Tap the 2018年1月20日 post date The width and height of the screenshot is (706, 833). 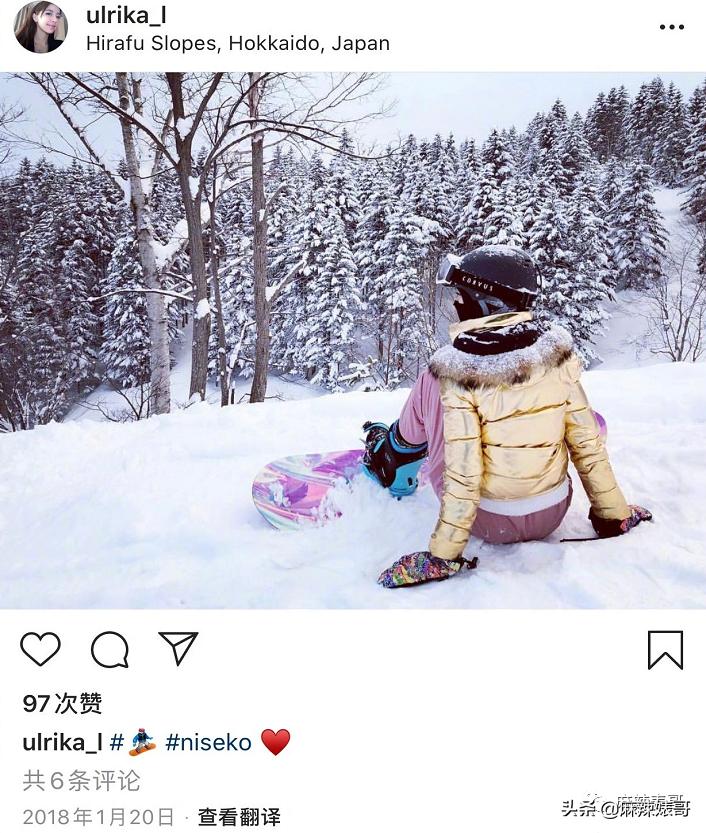point(98,817)
